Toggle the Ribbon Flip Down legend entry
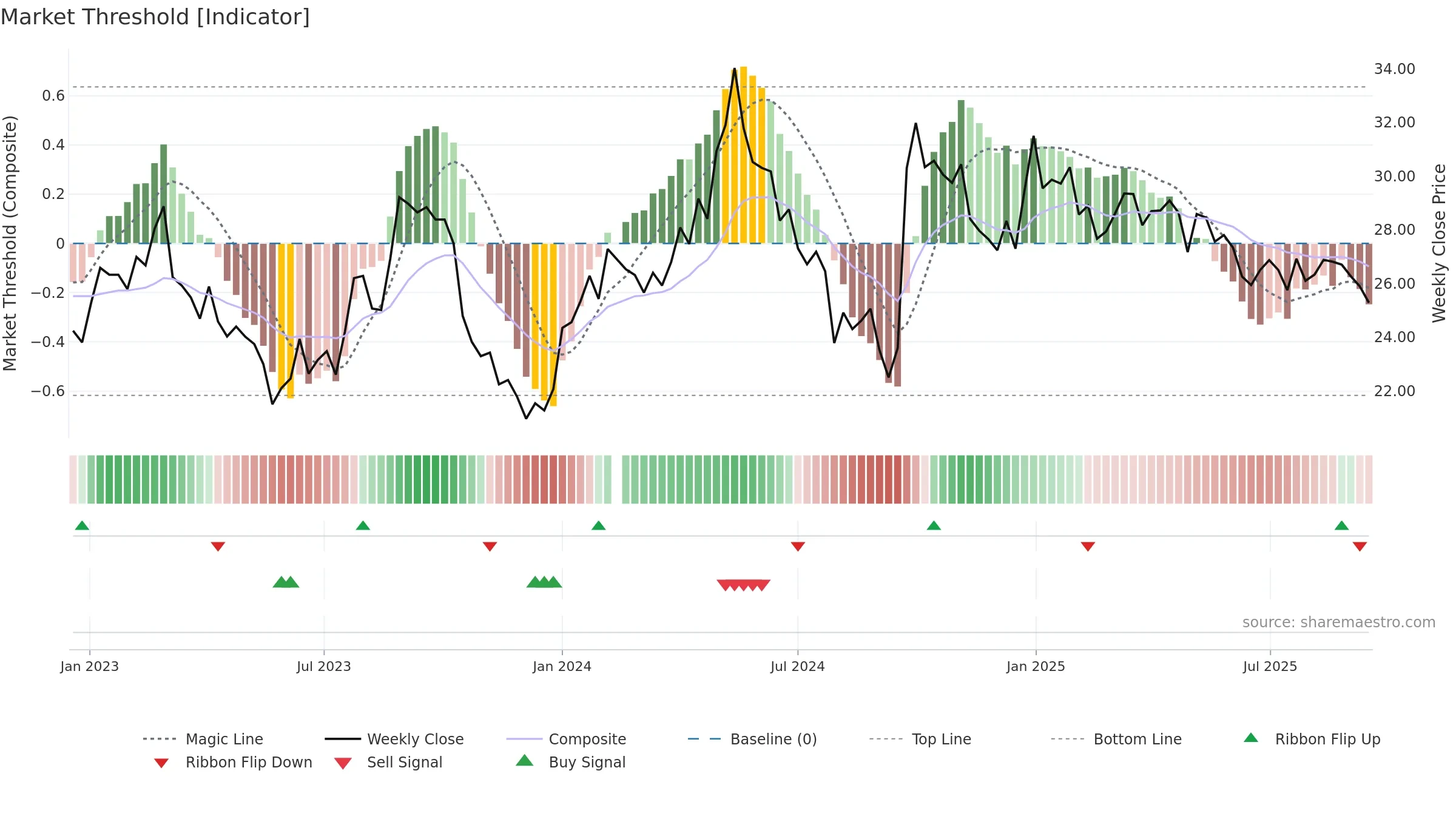 click(x=233, y=762)
